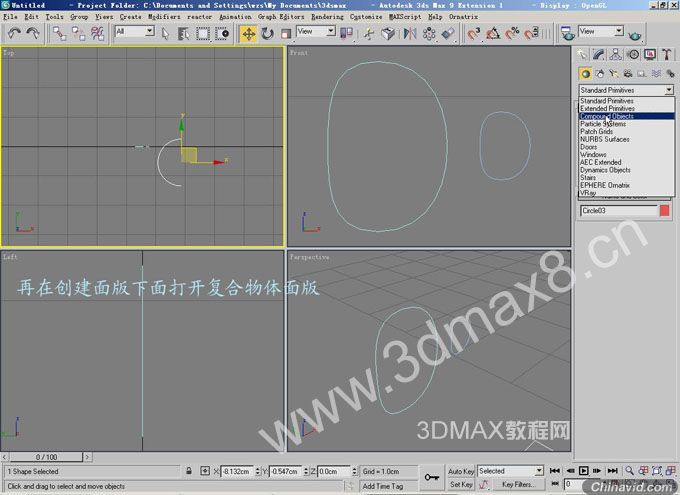This screenshot has height=495, width=680.
Task: Click the Add Time Tag field
Action: (x=383, y=486)
